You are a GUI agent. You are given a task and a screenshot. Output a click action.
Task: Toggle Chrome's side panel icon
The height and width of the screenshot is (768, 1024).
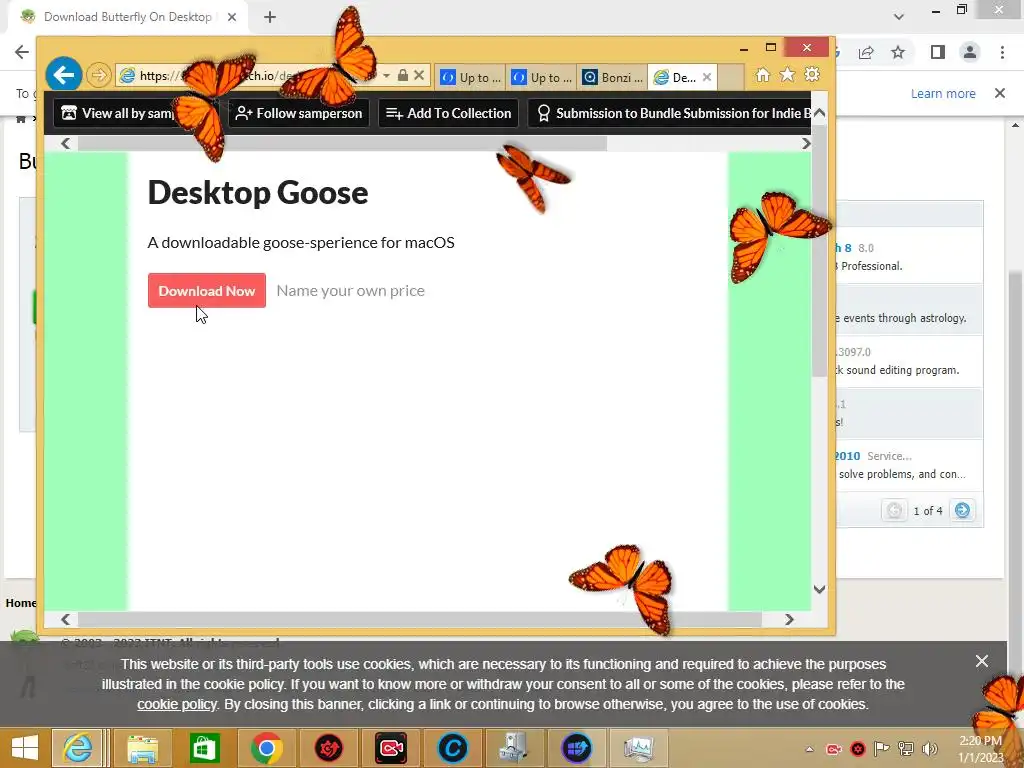coord(938,52)
